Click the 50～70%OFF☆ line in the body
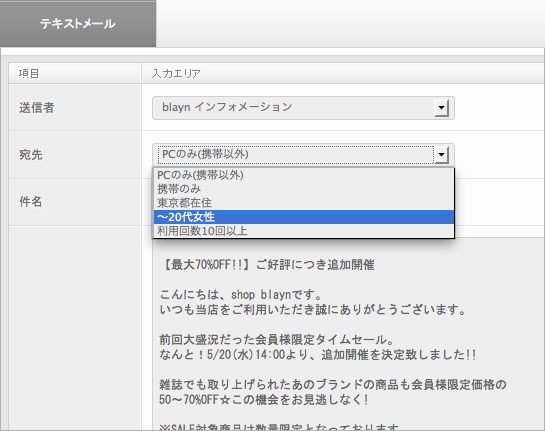 tap(264, 399)
